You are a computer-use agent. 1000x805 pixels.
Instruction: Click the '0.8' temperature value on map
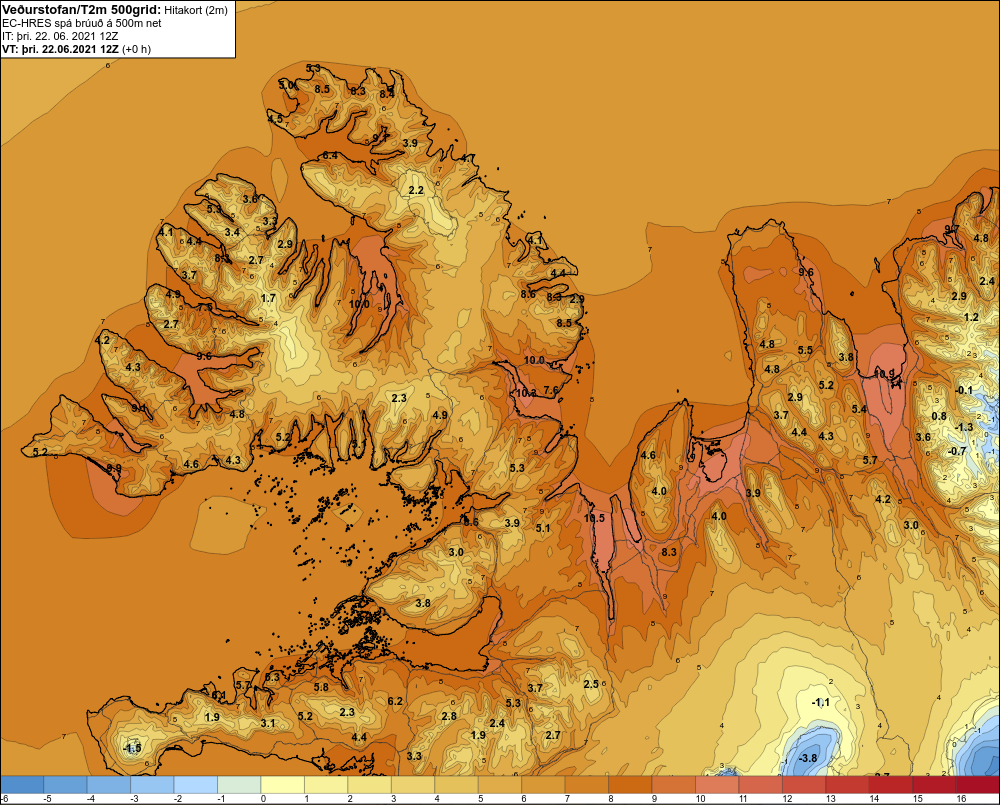[939, 416]
